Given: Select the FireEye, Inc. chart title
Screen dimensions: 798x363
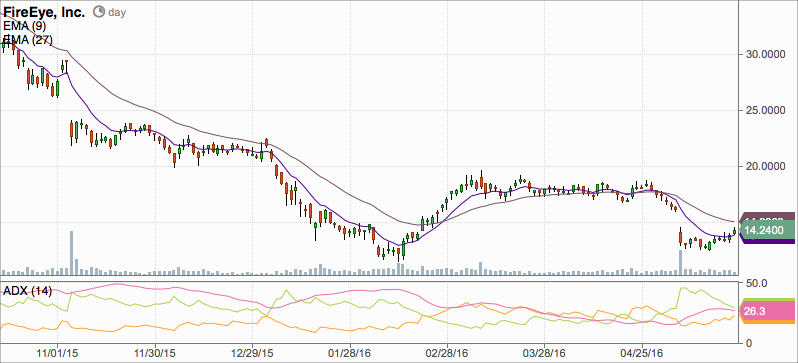Looking at the screenshot, I should click(x=44, y=12).
